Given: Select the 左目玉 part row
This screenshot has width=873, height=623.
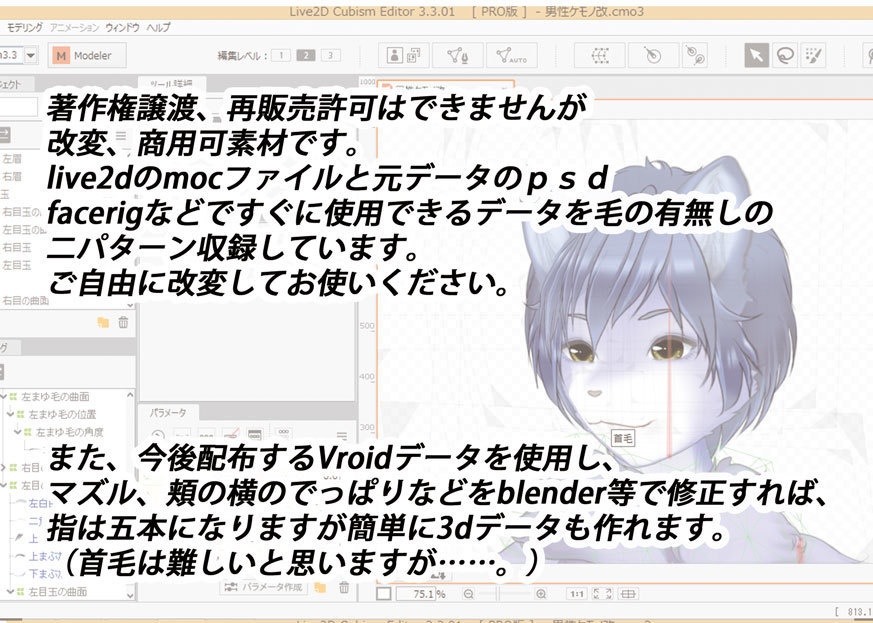Looking at the screenshot, I should pyautogui.click(x=17, y=265).
